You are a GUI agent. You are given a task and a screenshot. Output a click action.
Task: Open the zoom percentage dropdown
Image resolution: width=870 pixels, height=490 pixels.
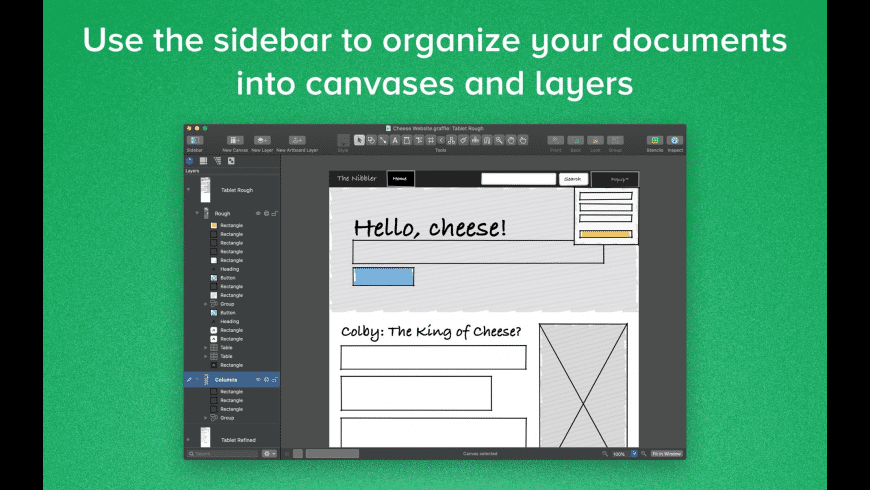(x=634, y=454)
